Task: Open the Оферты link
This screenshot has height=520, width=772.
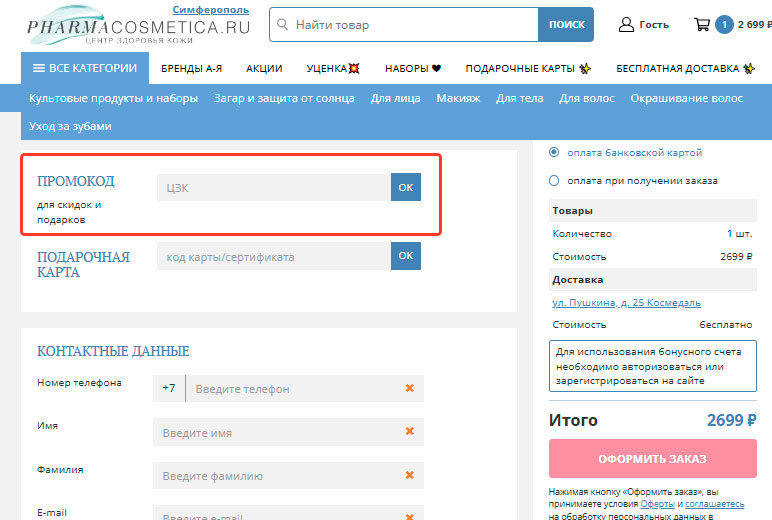Action: (x=657, y=504)
